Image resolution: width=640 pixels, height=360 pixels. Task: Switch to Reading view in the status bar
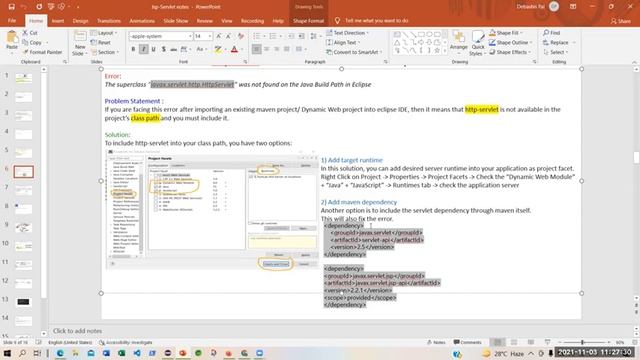point(531,342)
